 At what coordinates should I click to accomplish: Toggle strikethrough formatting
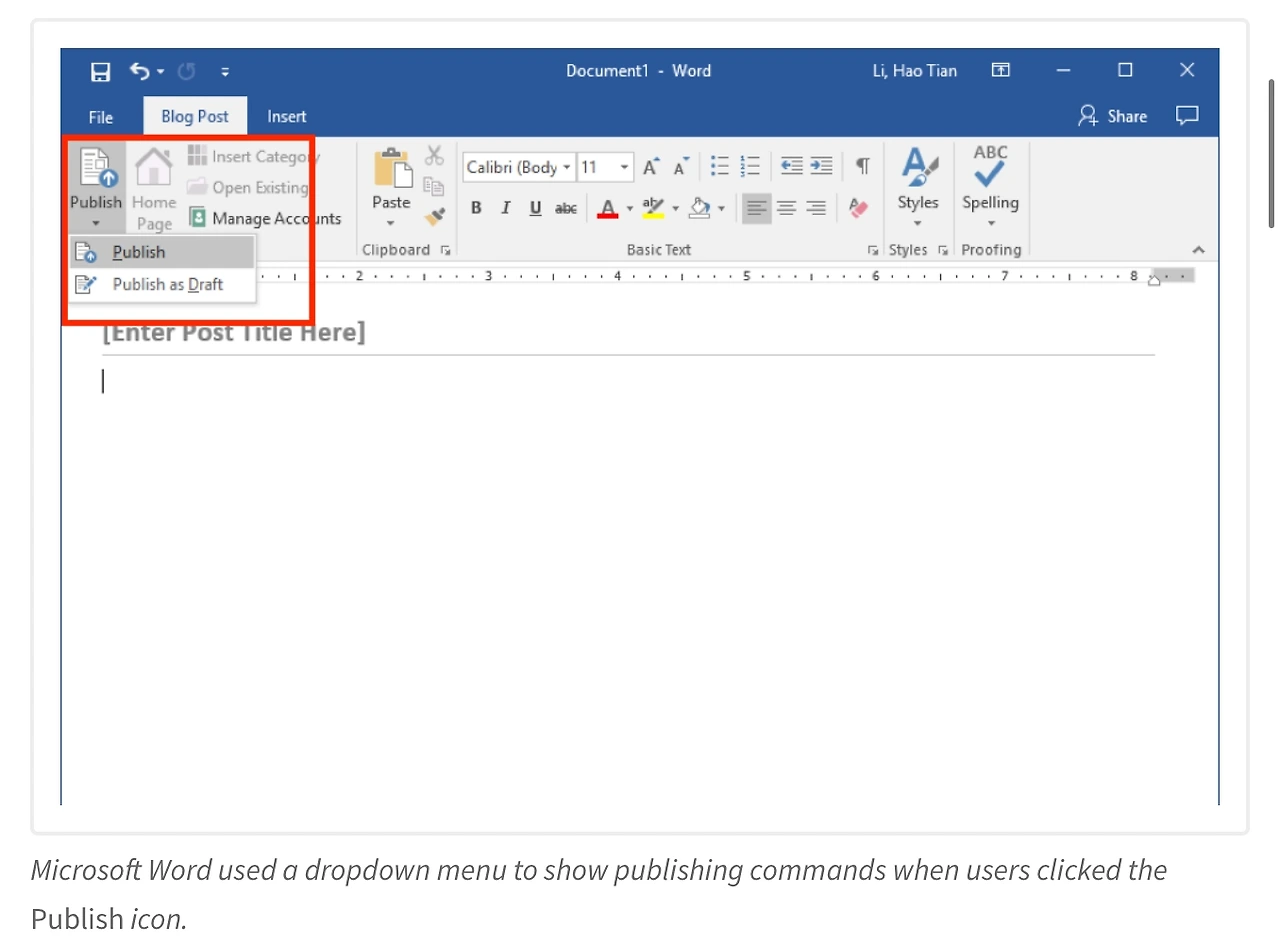[566, 208]
